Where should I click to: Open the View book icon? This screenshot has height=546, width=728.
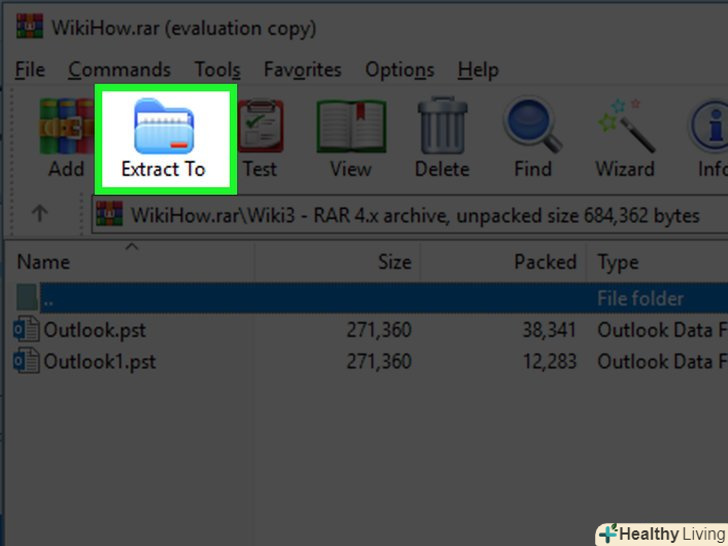coord(351,126)
